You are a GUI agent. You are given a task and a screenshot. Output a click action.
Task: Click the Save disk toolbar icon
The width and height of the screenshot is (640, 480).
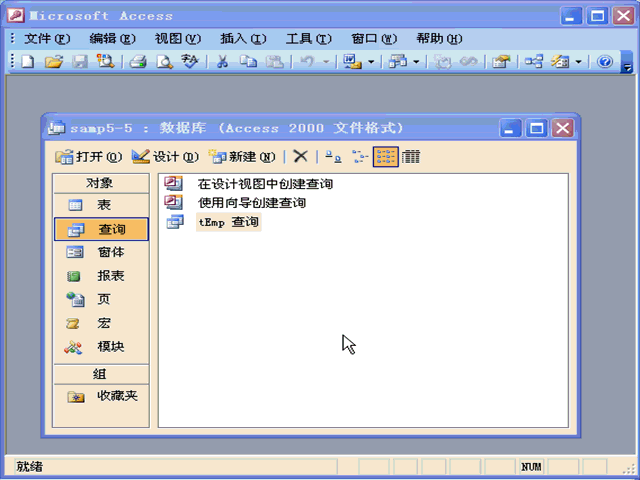coord(80,62)
